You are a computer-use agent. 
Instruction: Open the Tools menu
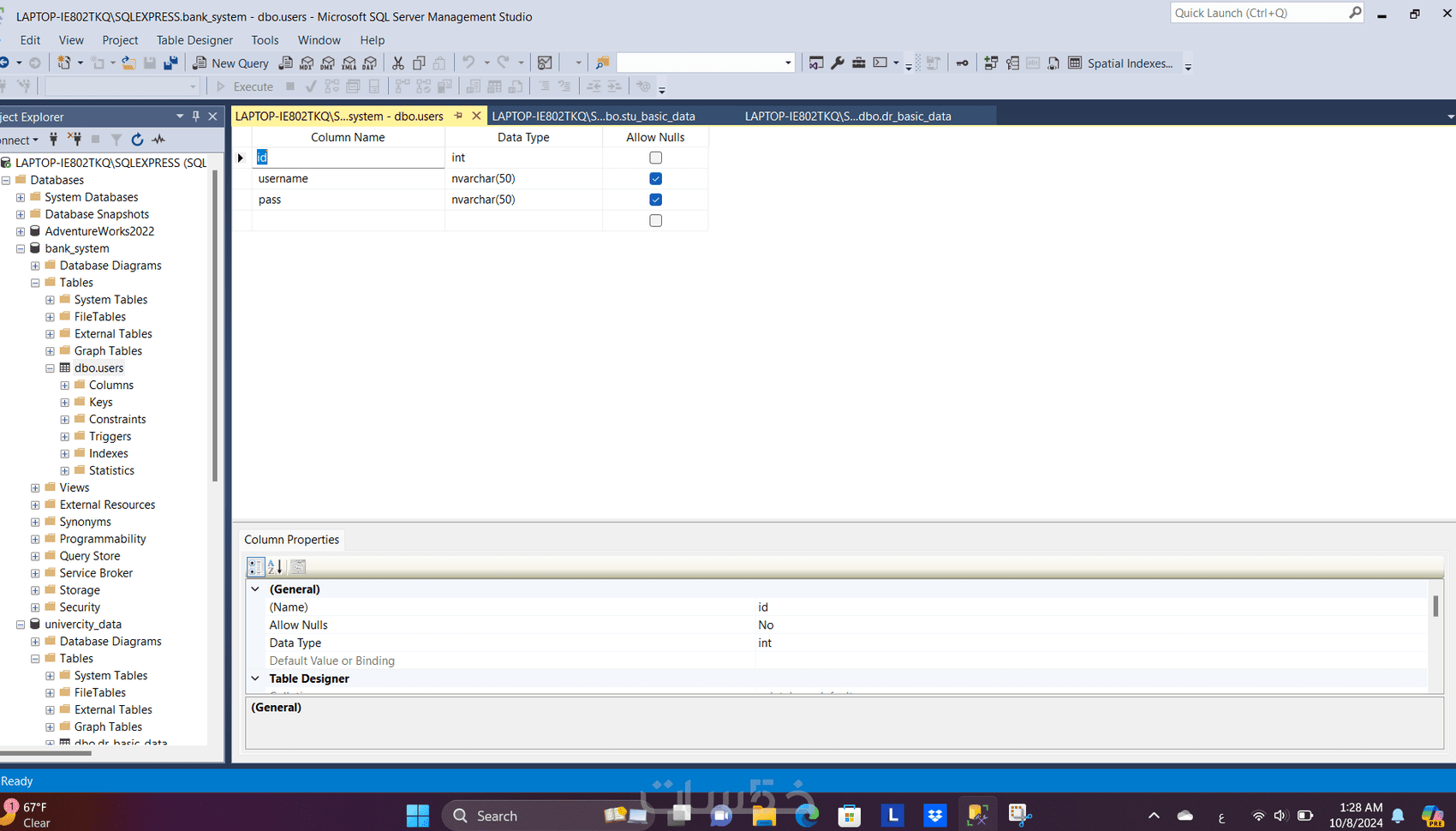point(265,40)
